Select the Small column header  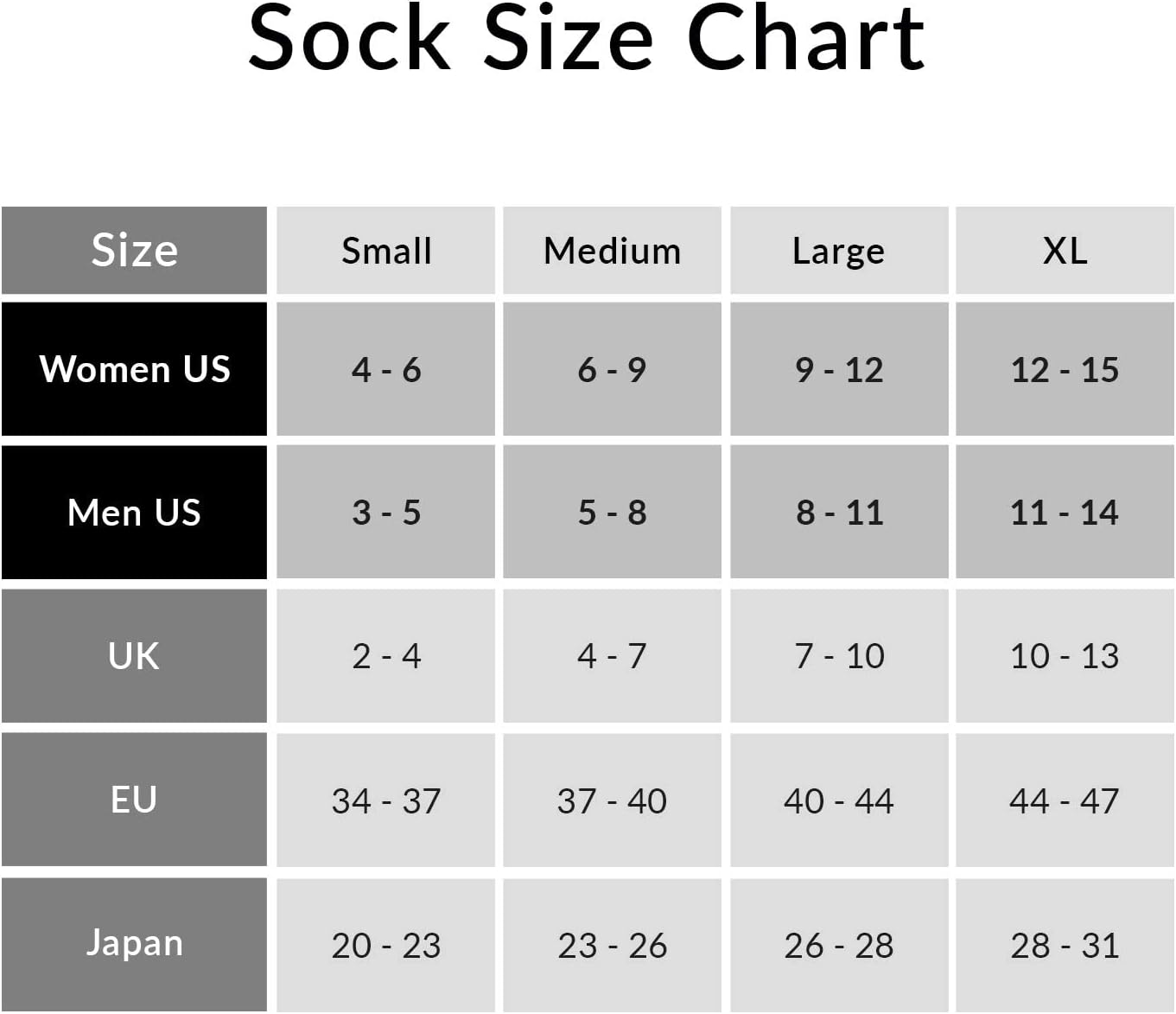click(385, 251)
